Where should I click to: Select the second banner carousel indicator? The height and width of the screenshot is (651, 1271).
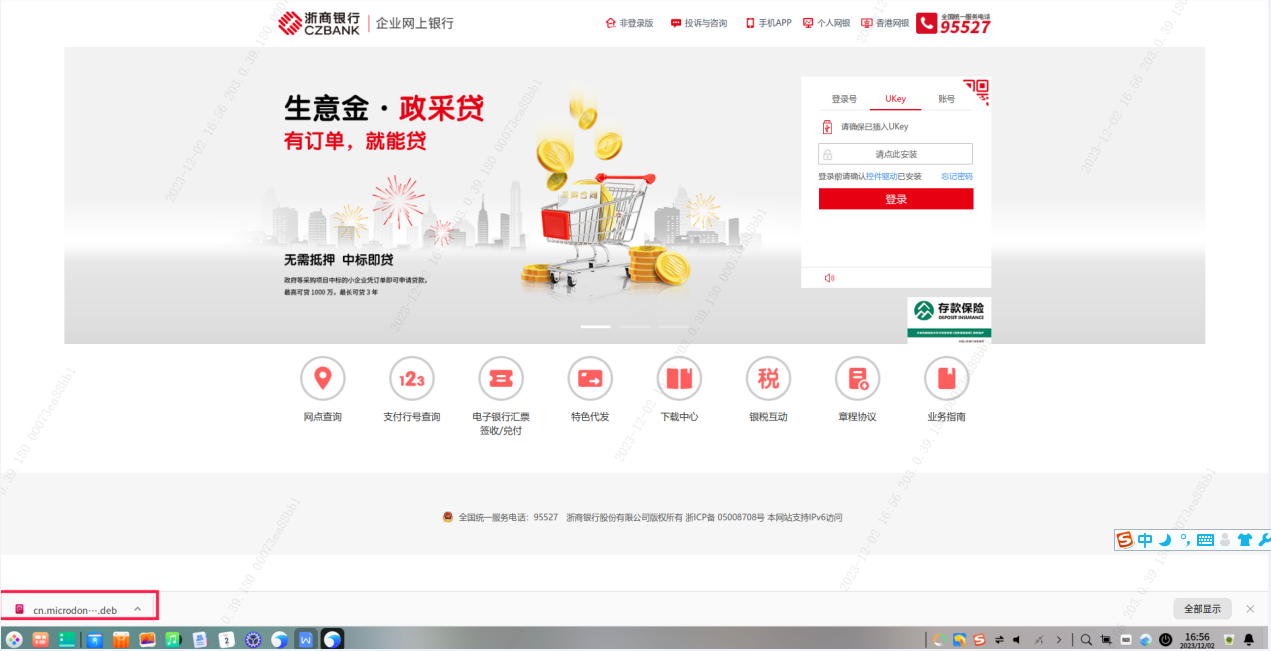tap(635, 327)
